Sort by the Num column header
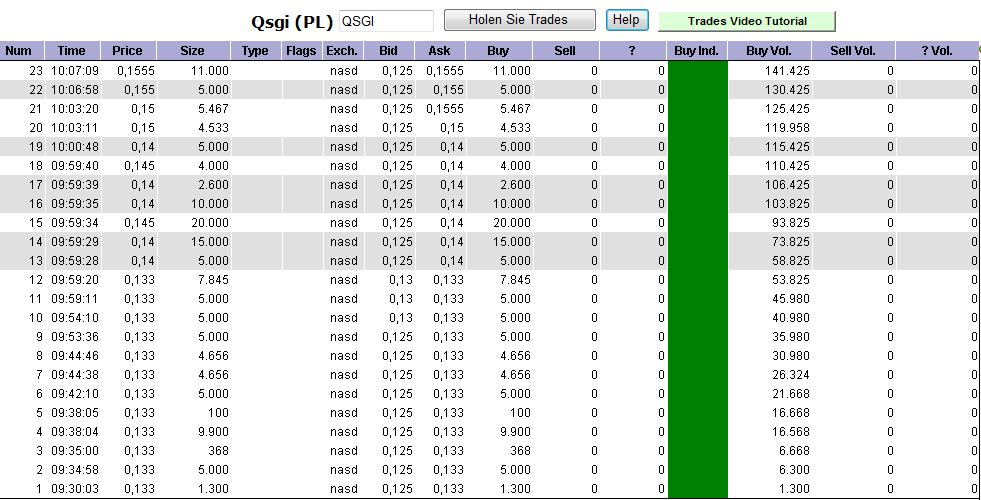The height and width of the screenshot is (500, 981). pos(18,51)
